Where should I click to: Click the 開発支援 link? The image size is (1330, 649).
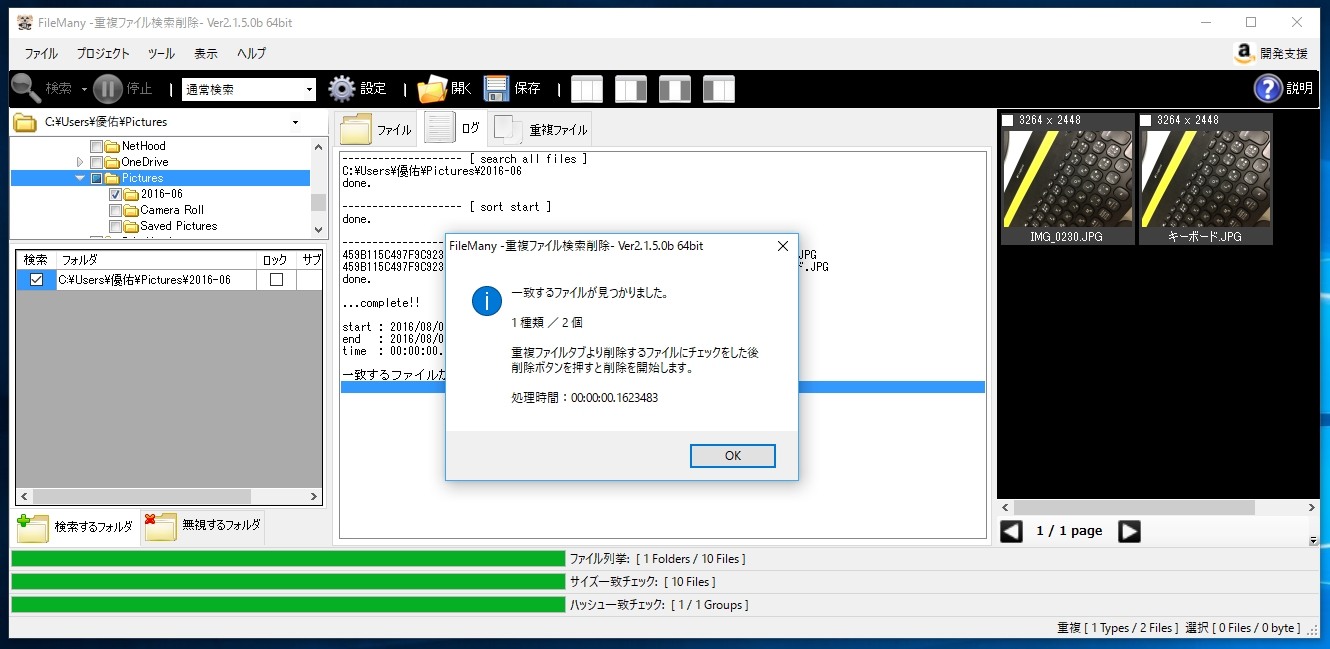click(1283, 54)
